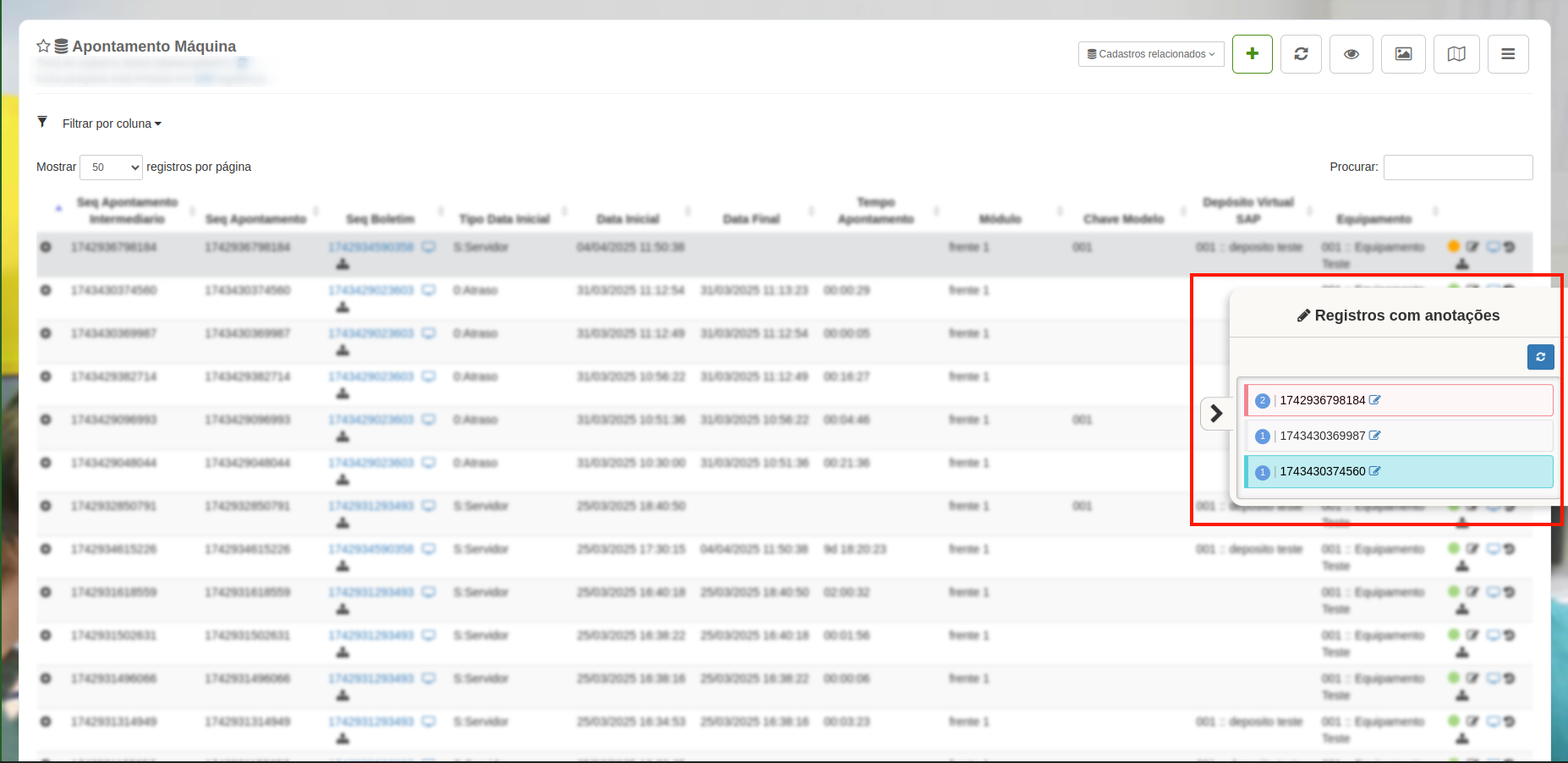Screen dimensions: 1568x763
Task: Collapse the annotations panel with the chevron arrow
Action: [x=1216, y=413]
